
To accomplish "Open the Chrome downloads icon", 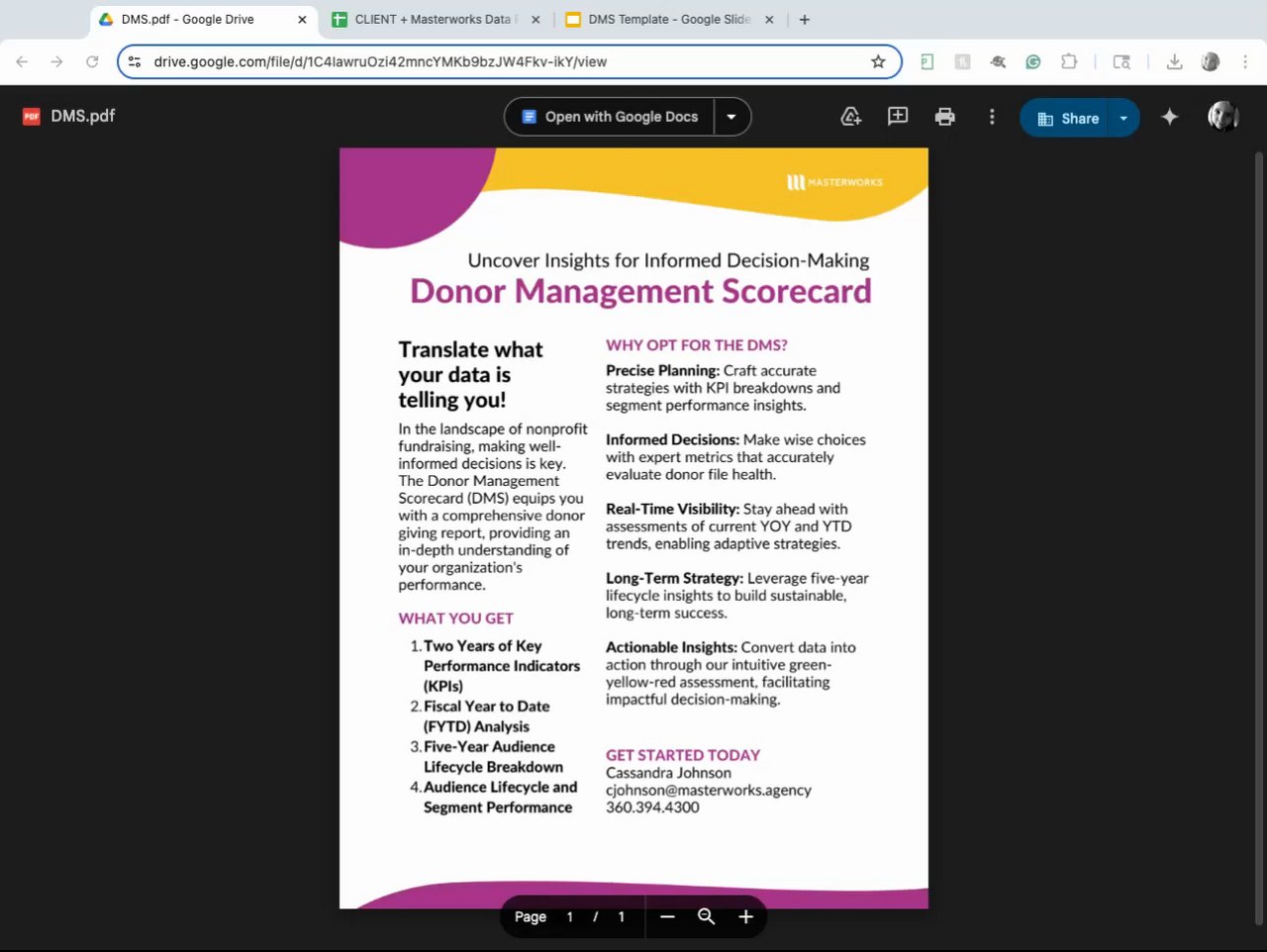I will click(x=1174, y=61).
